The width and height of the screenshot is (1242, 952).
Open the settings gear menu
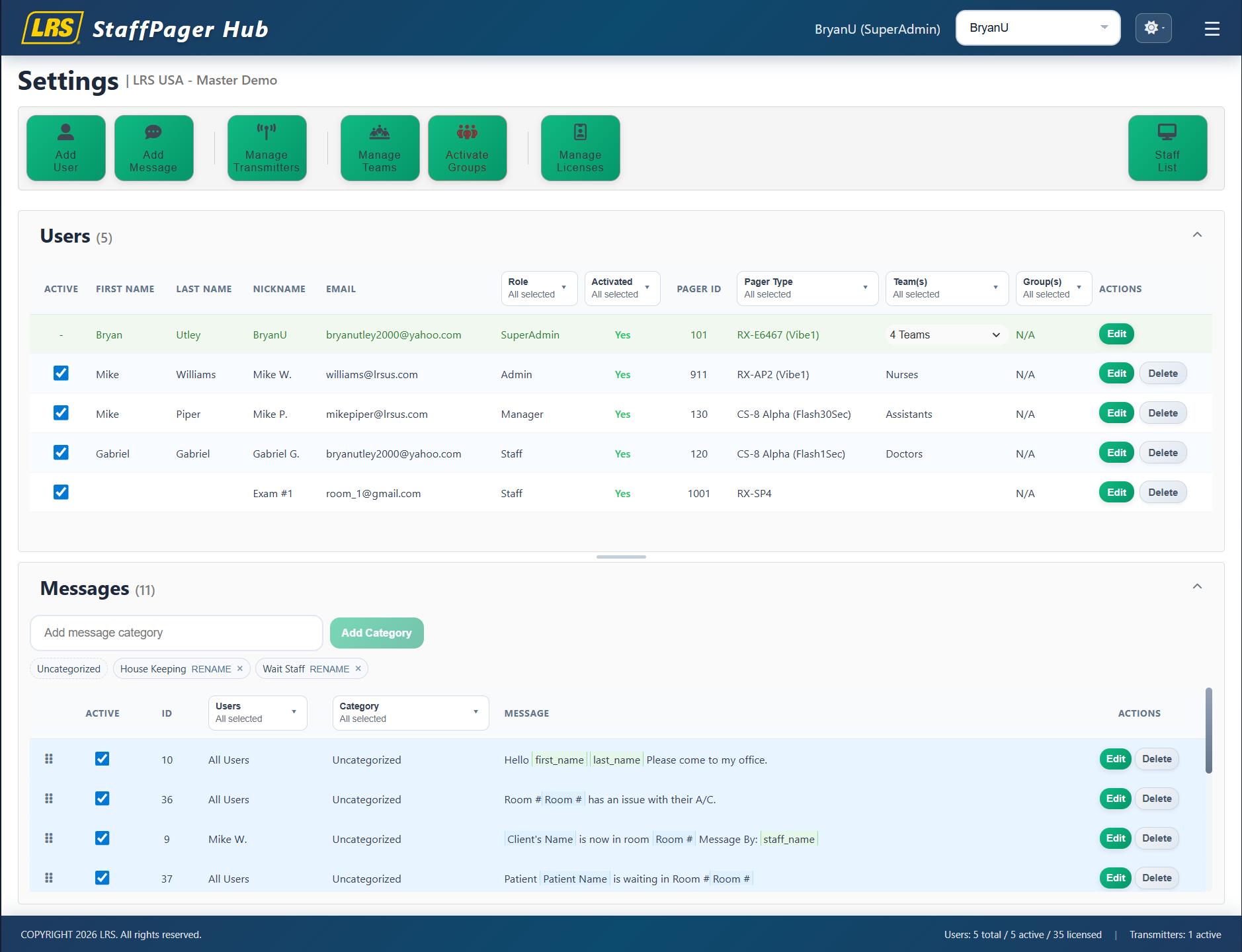click(1153, 28)
